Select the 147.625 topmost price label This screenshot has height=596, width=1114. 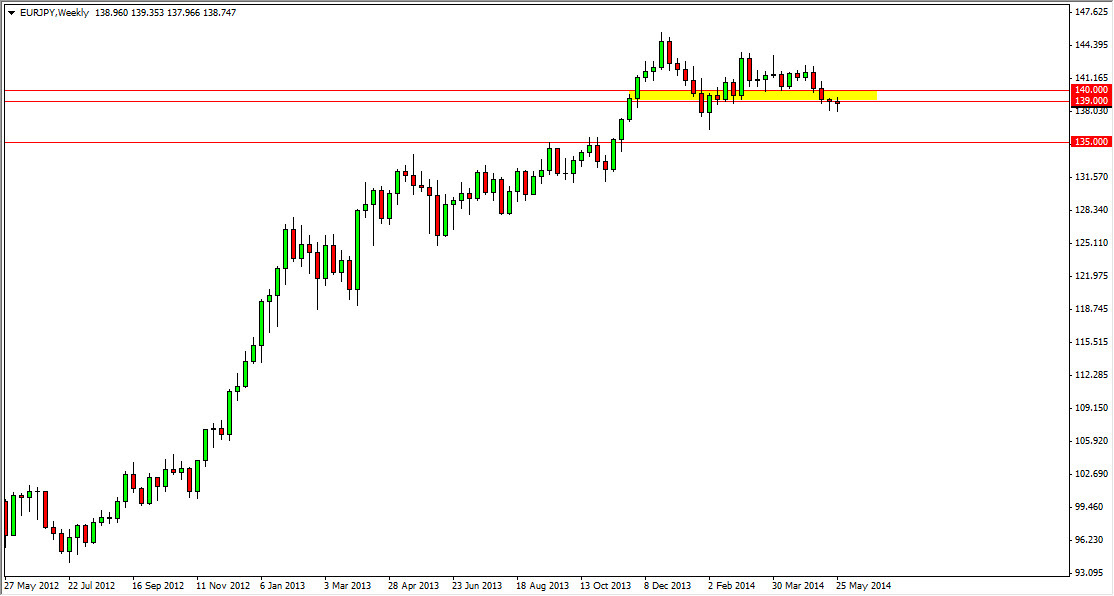click(1090, 10)
